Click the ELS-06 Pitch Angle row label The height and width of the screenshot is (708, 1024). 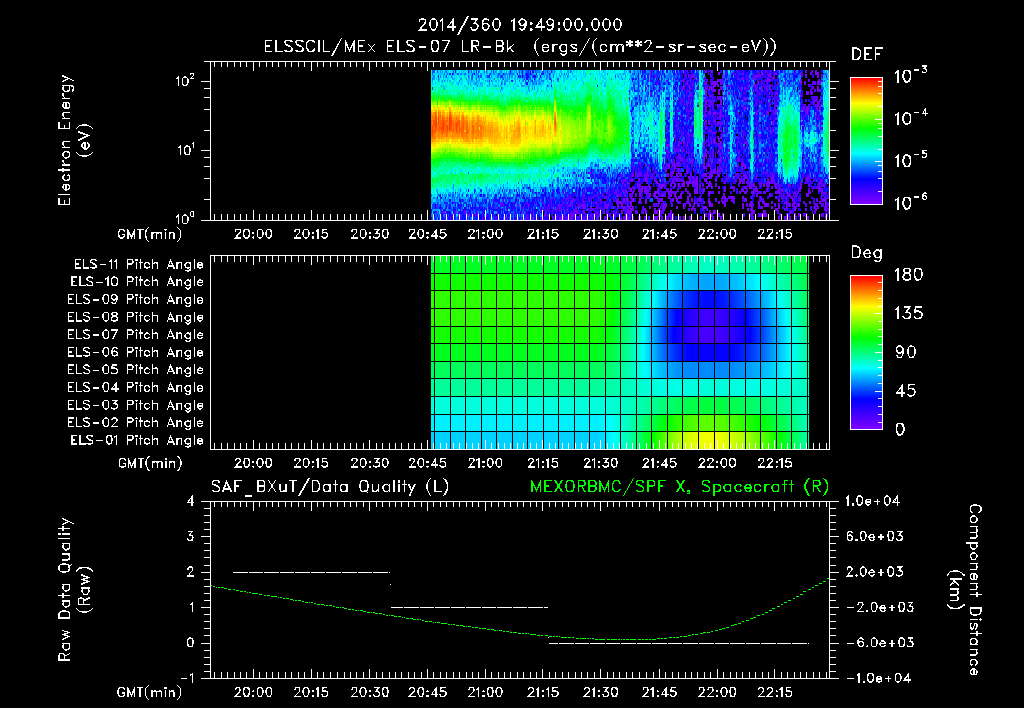click(x=136, y=353)
